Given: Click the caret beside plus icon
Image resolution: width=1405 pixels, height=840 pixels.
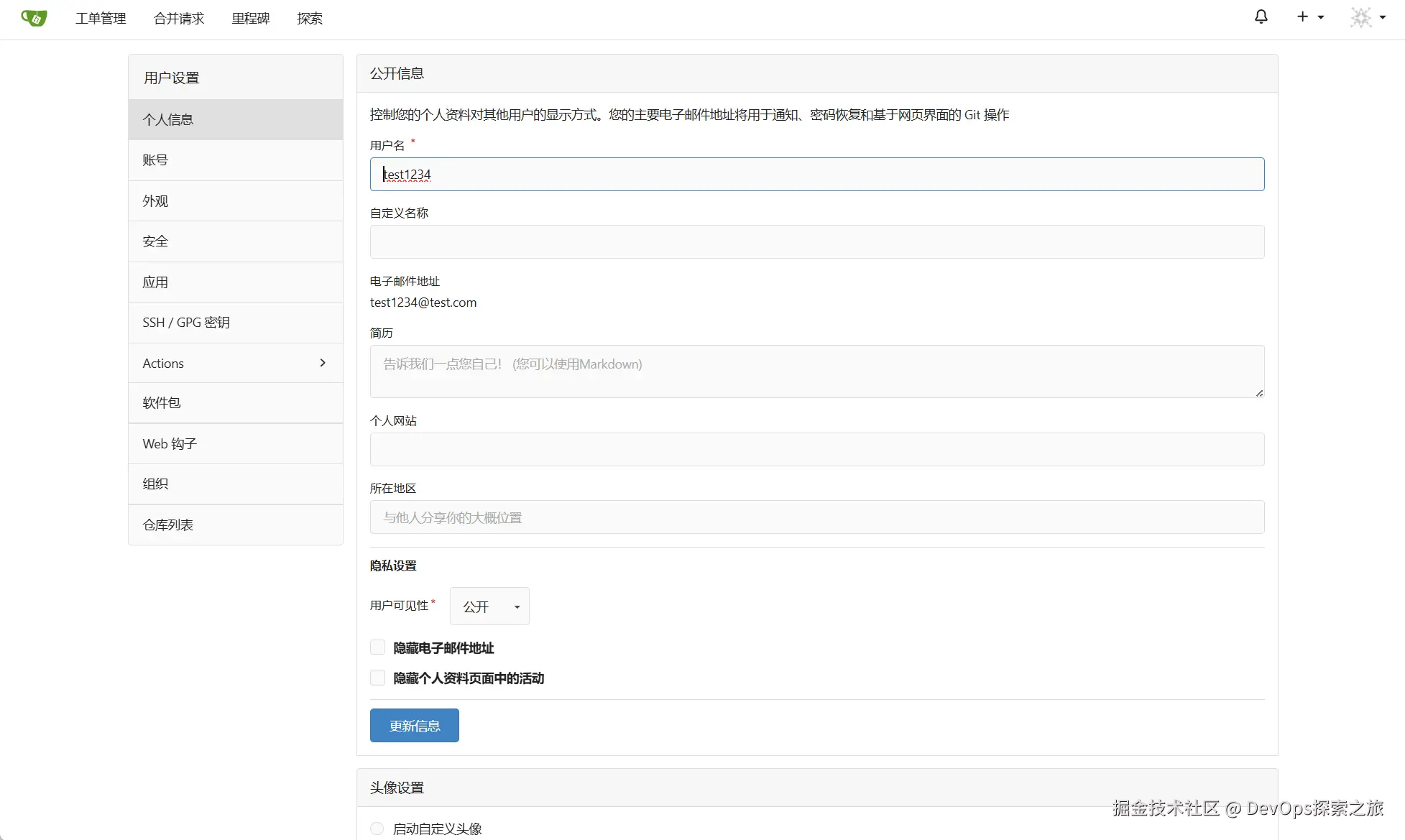Looking at the screenshot, I should pos(1321,17).
